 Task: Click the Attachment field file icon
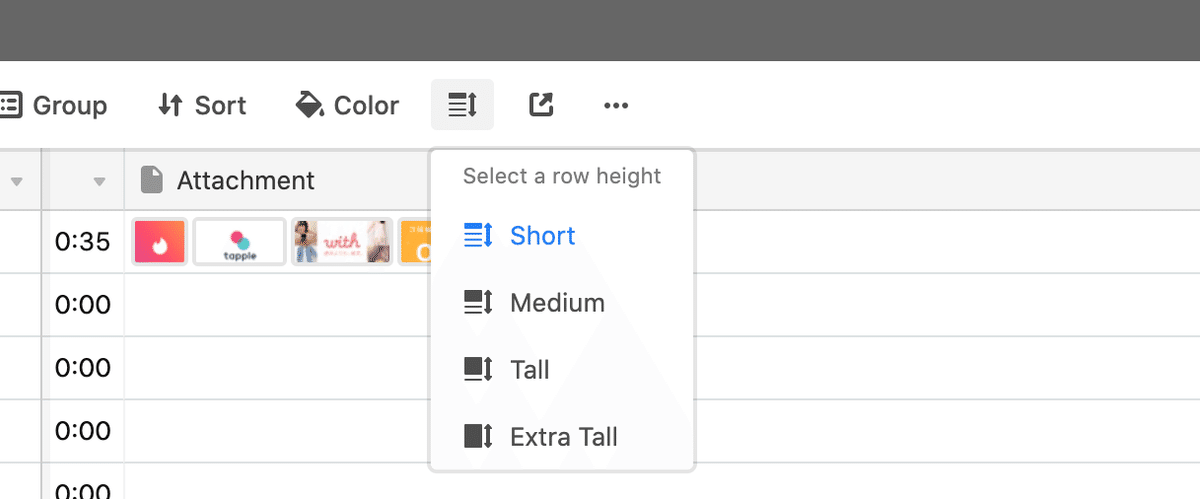151,180
